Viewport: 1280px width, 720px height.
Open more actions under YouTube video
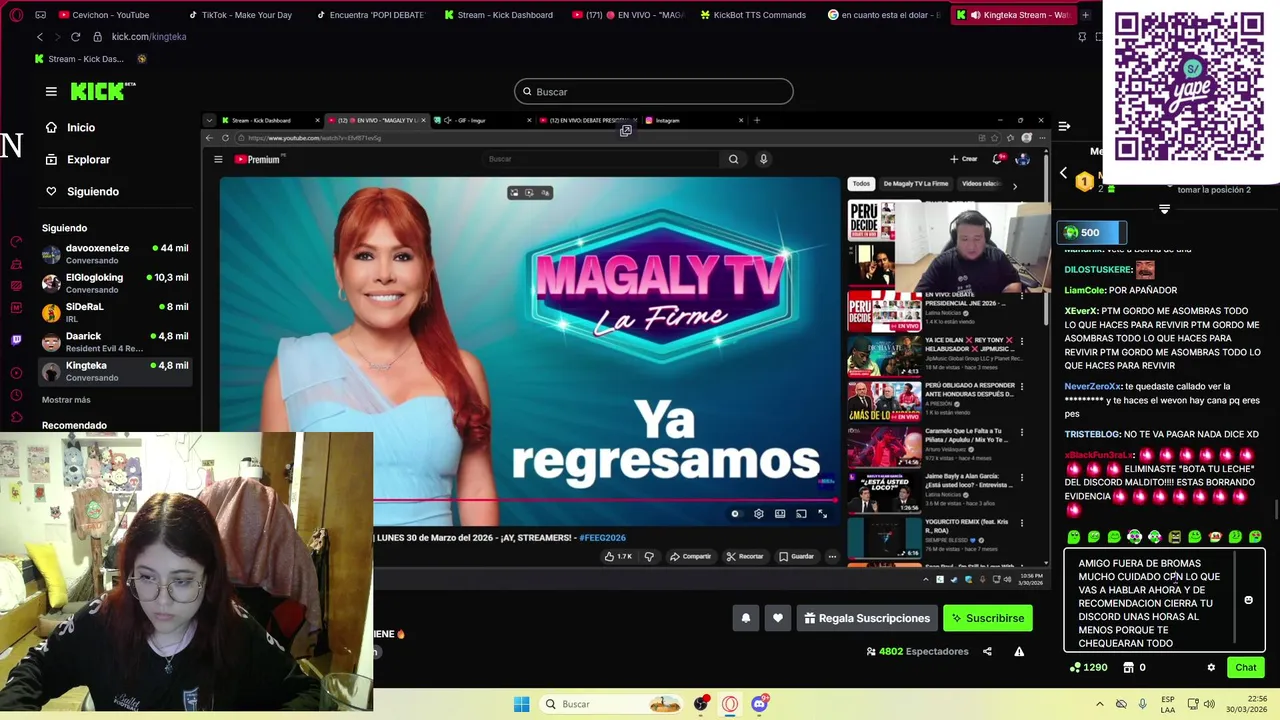[x=832, y=556]
